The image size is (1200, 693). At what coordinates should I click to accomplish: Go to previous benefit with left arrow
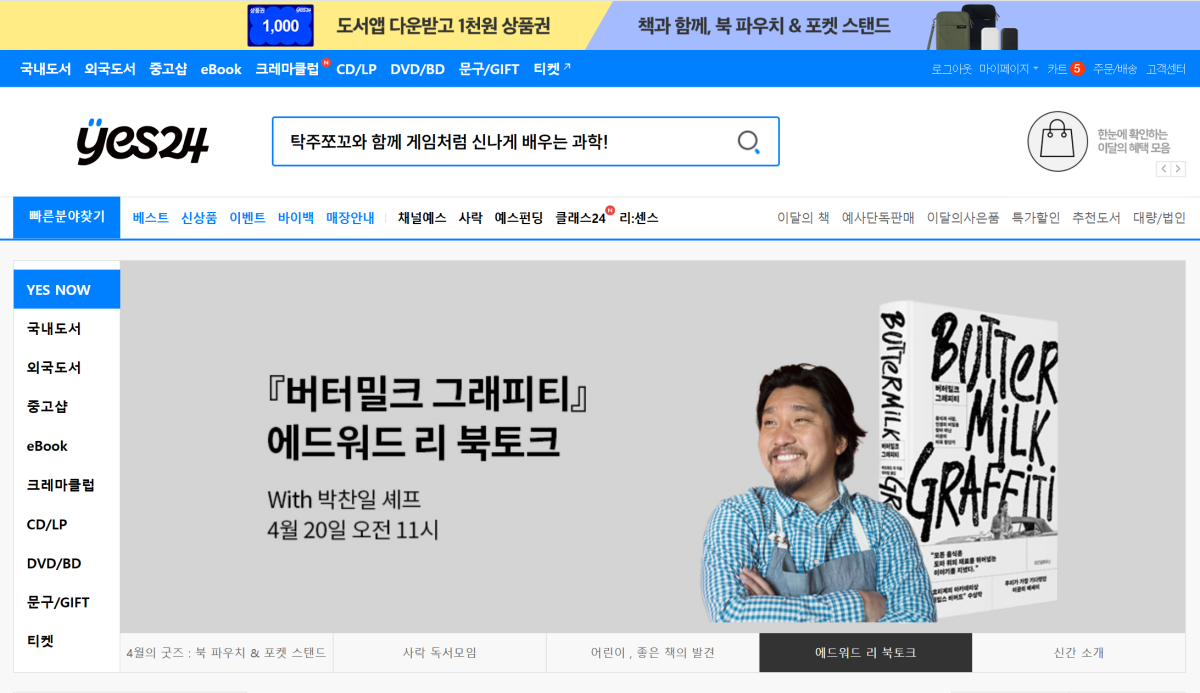click(1163, 169)
